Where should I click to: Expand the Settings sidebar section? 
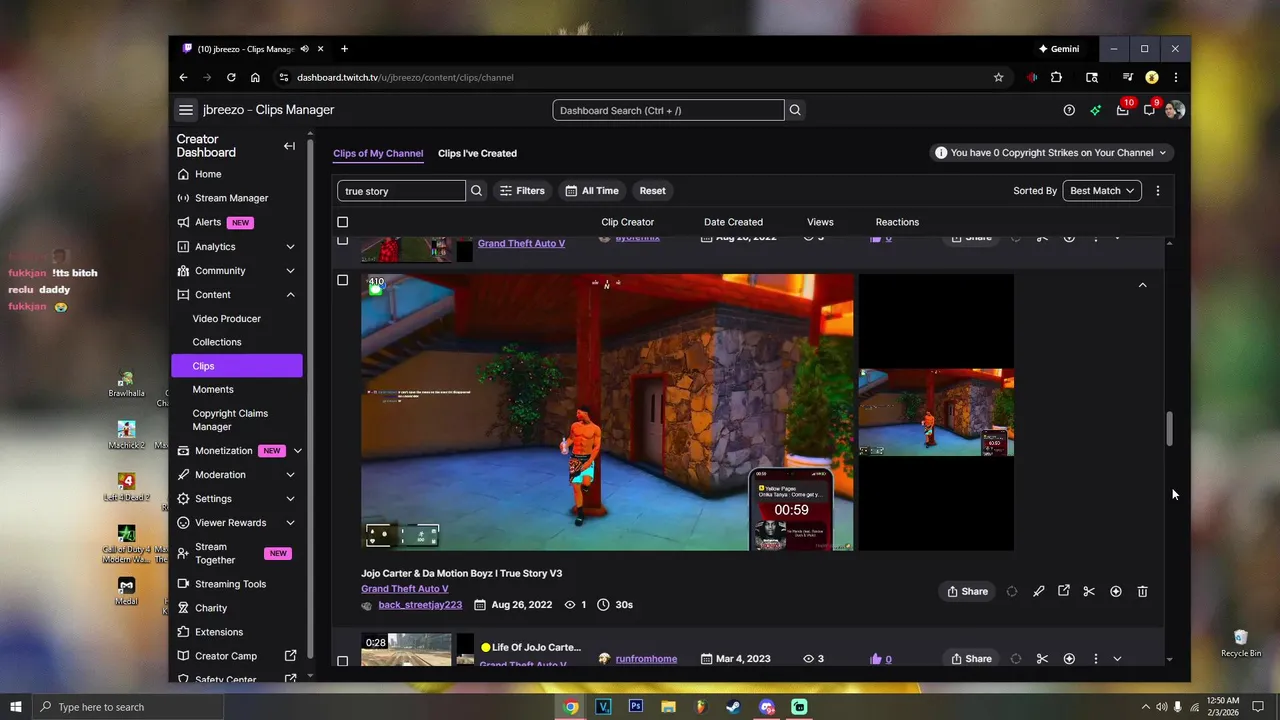coord(290,499)
